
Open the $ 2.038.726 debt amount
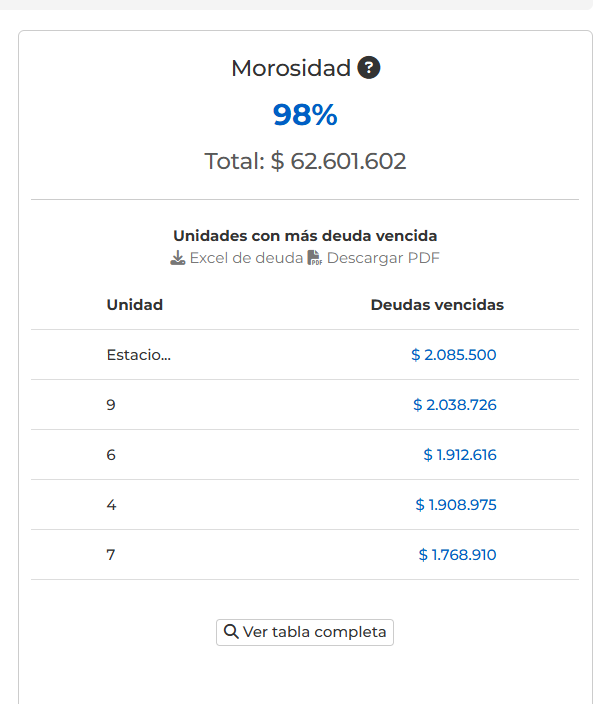pos(455,405)
